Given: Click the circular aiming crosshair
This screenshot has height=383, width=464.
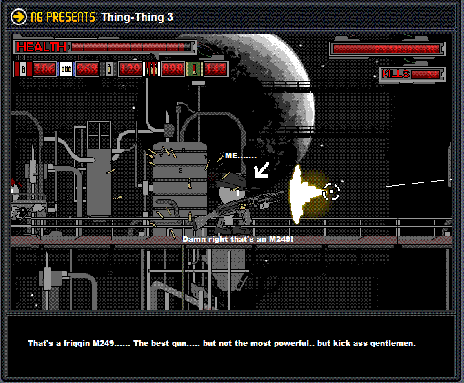Looking at the screenshot, I should click(x=331, y=192).
